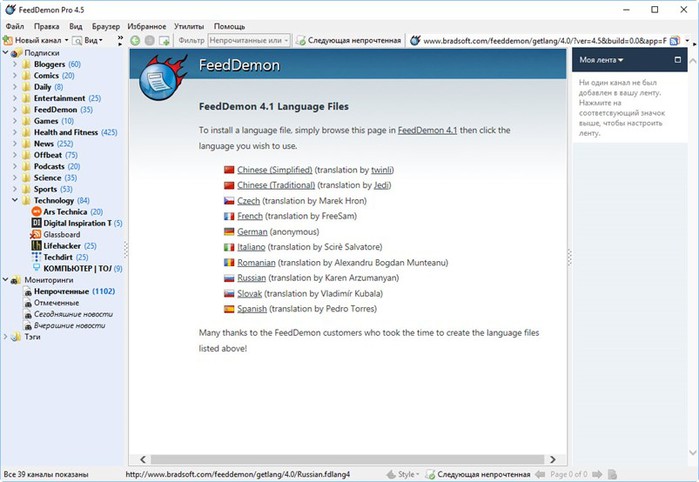This screenshot has height=482, width=699.
Task: Follow the Chinese (Simplified) language link
Action: pyautogui.click(x=275, y=170)
